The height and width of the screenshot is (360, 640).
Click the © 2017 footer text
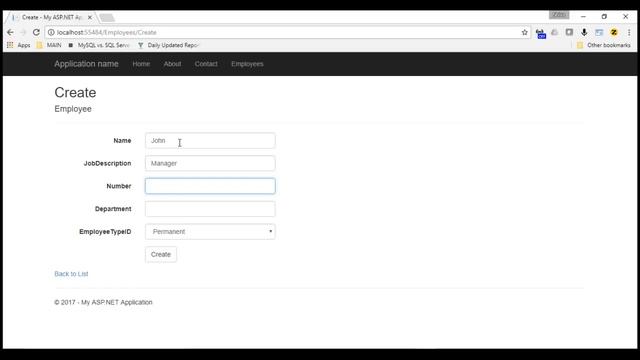pyautogui.click(x=103, y=302)
